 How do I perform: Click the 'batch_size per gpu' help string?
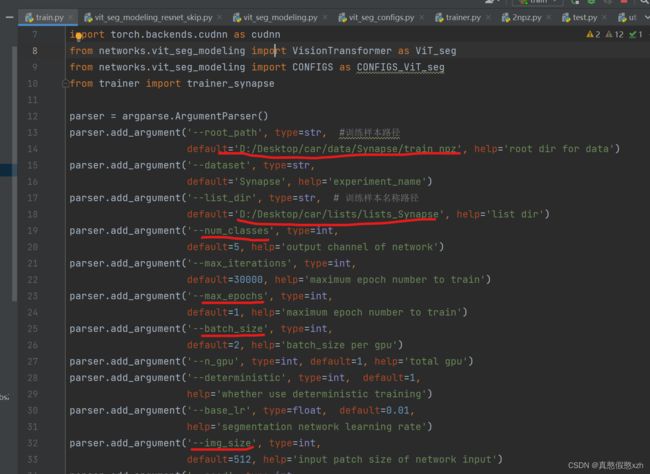pos(342,345)
